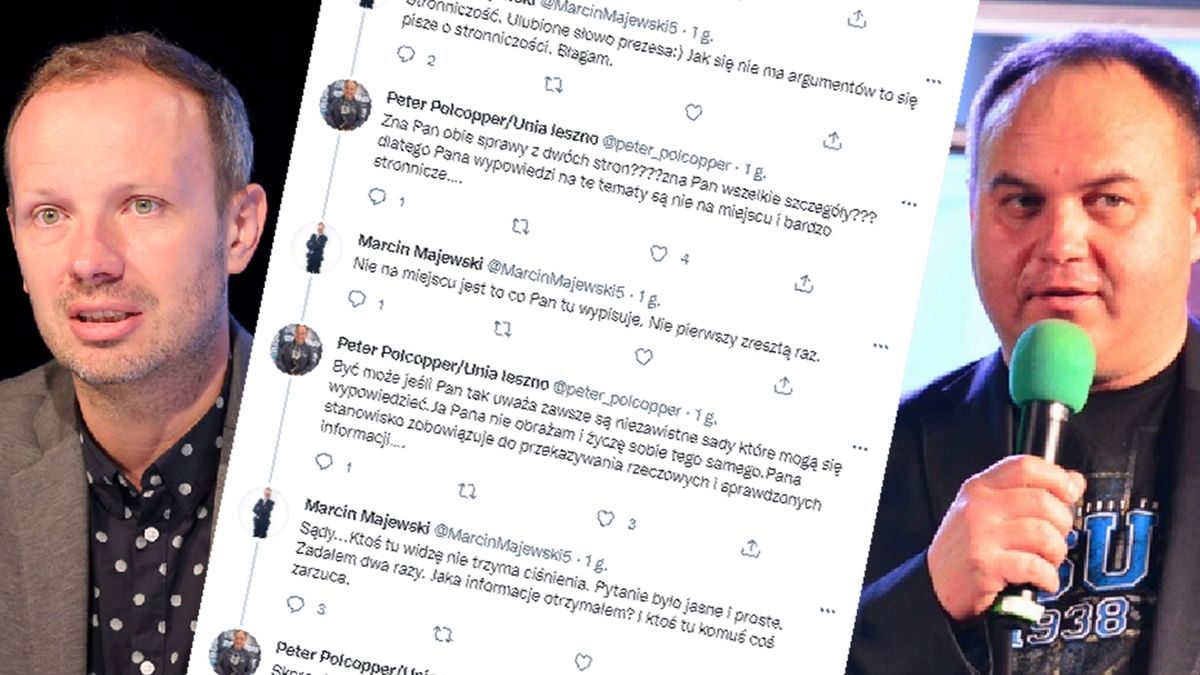Open more menu on Marcin's 'Sądy...Ktoś tu' tweet
1200x675 pixels.
827,609
